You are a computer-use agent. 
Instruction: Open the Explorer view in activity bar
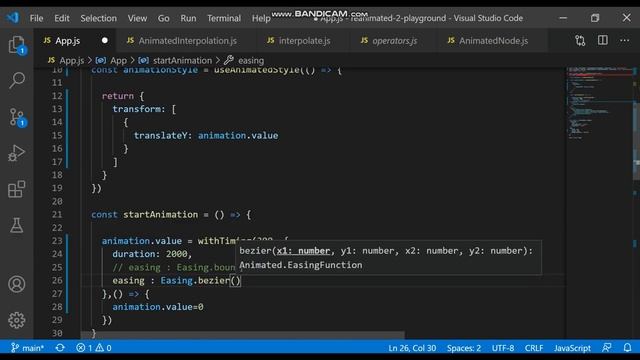point(17,45)
